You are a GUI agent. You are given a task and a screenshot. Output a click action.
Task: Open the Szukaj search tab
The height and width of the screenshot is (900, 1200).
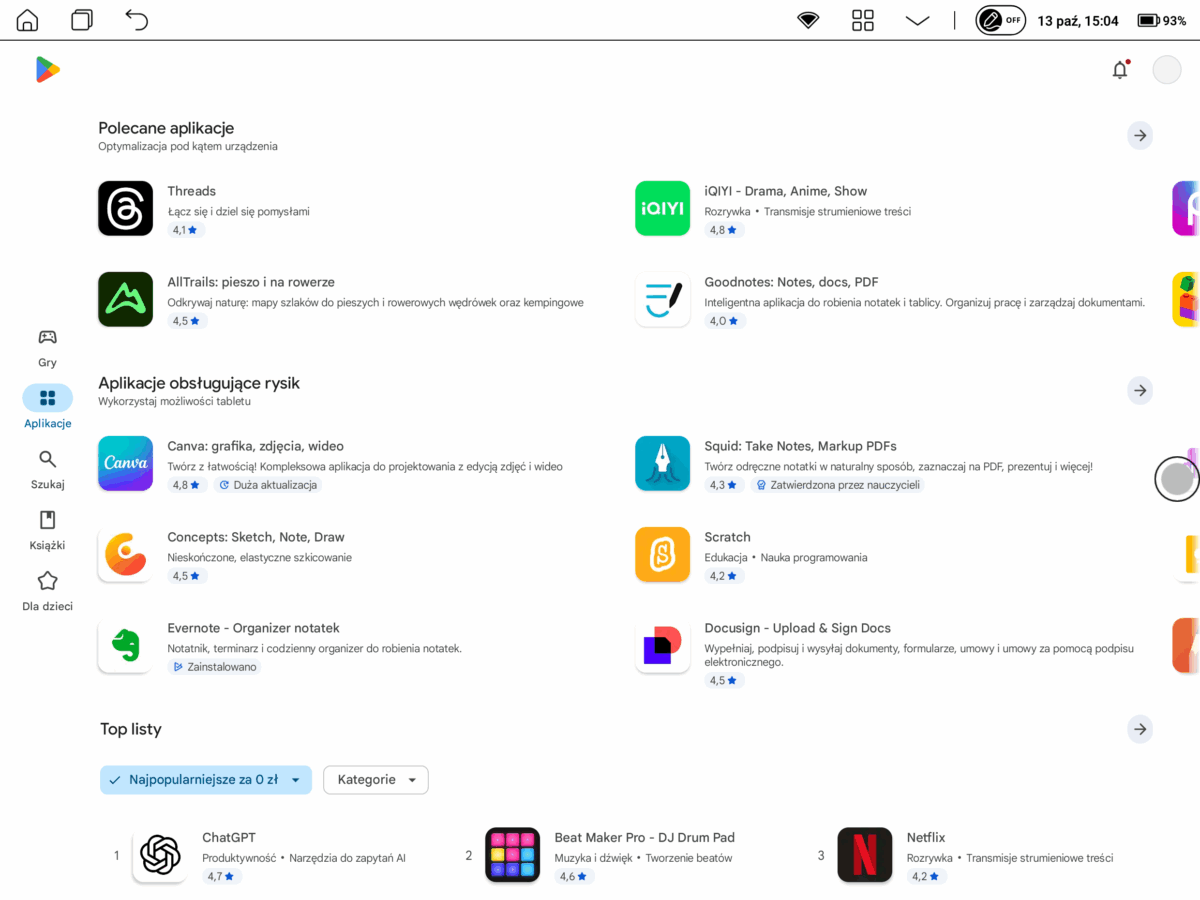point(47,469)
